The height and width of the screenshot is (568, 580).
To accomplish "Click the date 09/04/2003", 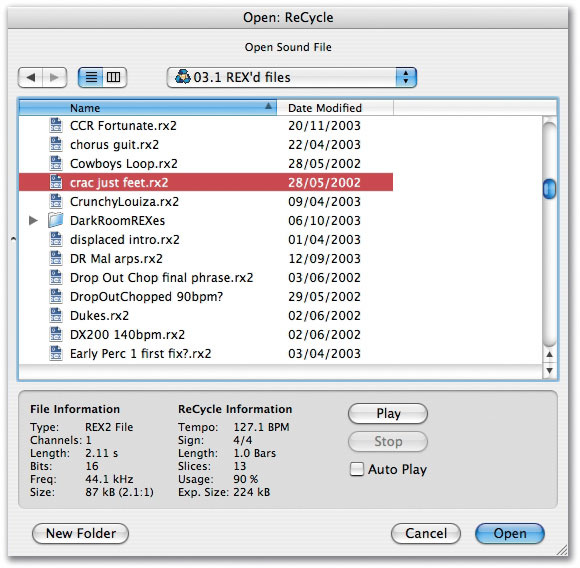I will pyautogui.click(x=324, y=202).
